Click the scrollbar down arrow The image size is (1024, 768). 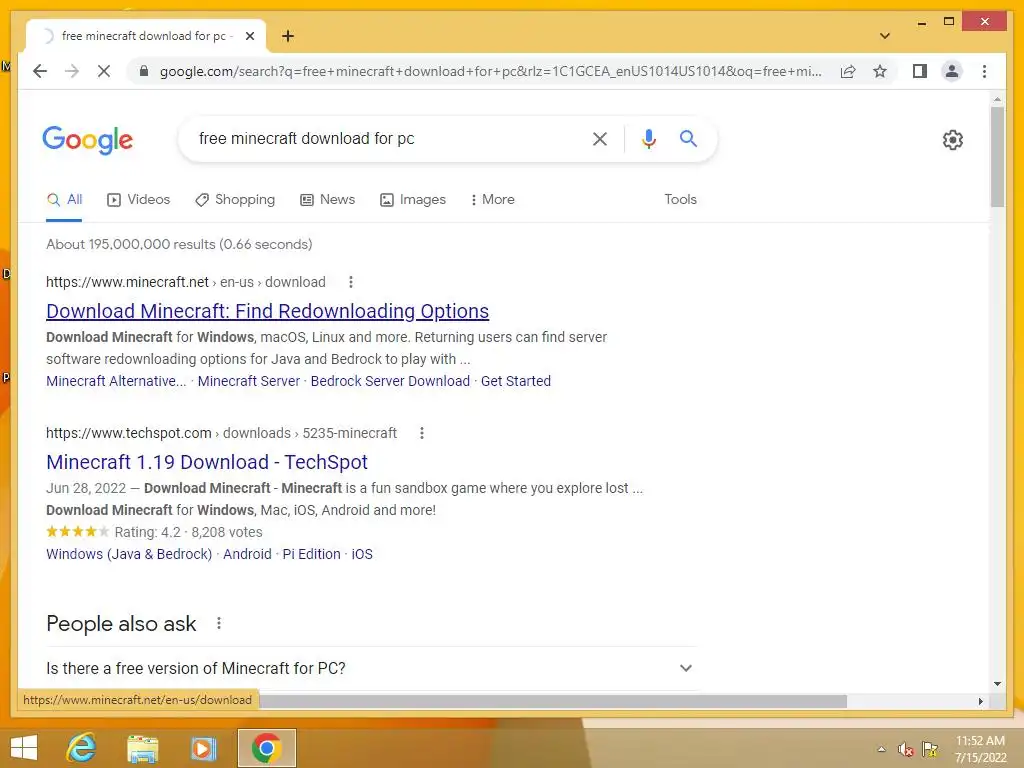coord(997,684)
